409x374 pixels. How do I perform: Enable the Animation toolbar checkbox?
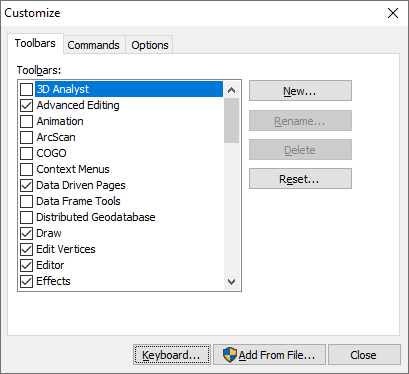click(x=26, y=121)
